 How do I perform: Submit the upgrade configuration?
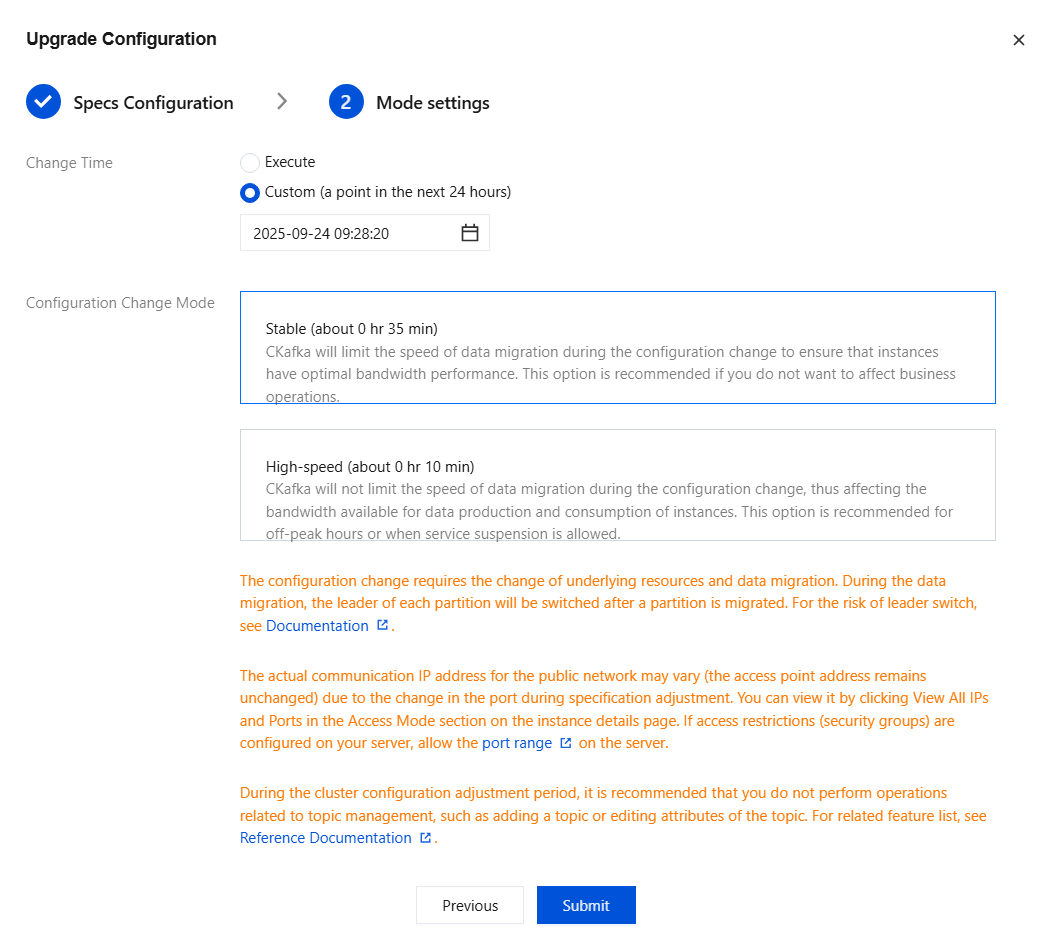click(586, 905)
